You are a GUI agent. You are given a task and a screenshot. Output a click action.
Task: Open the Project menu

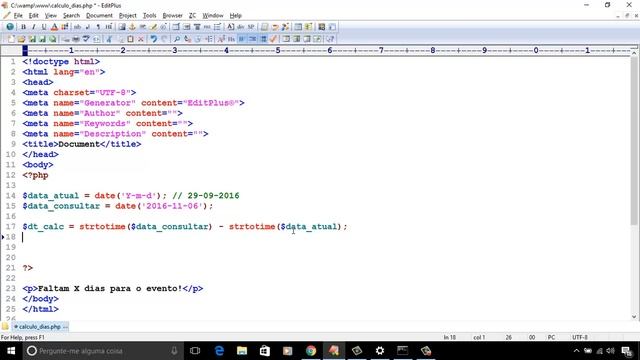coord(128,16)
